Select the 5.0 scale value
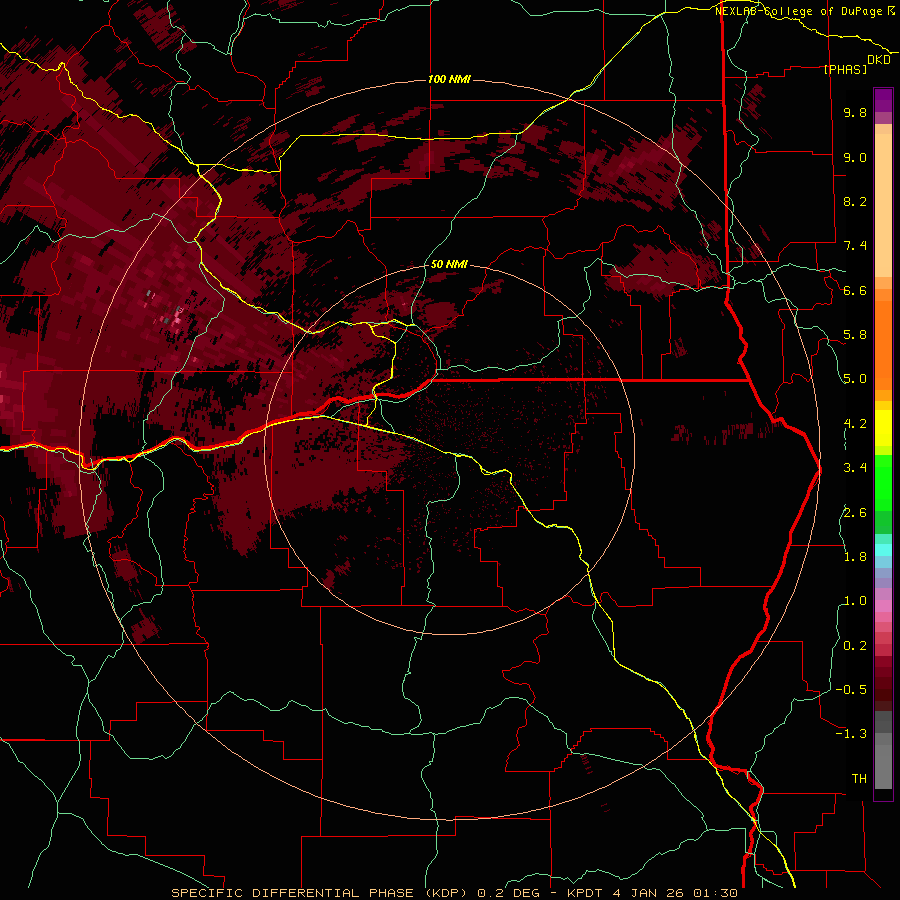Image resolution: width=900 pixels, height=900 pixels. coord(855,379)
